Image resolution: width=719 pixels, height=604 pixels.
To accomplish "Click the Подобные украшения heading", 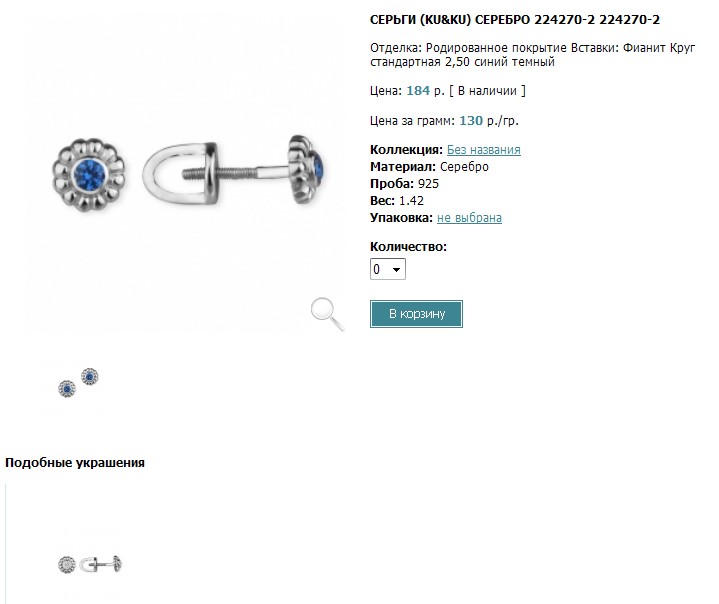I will [x=75, y=463].
